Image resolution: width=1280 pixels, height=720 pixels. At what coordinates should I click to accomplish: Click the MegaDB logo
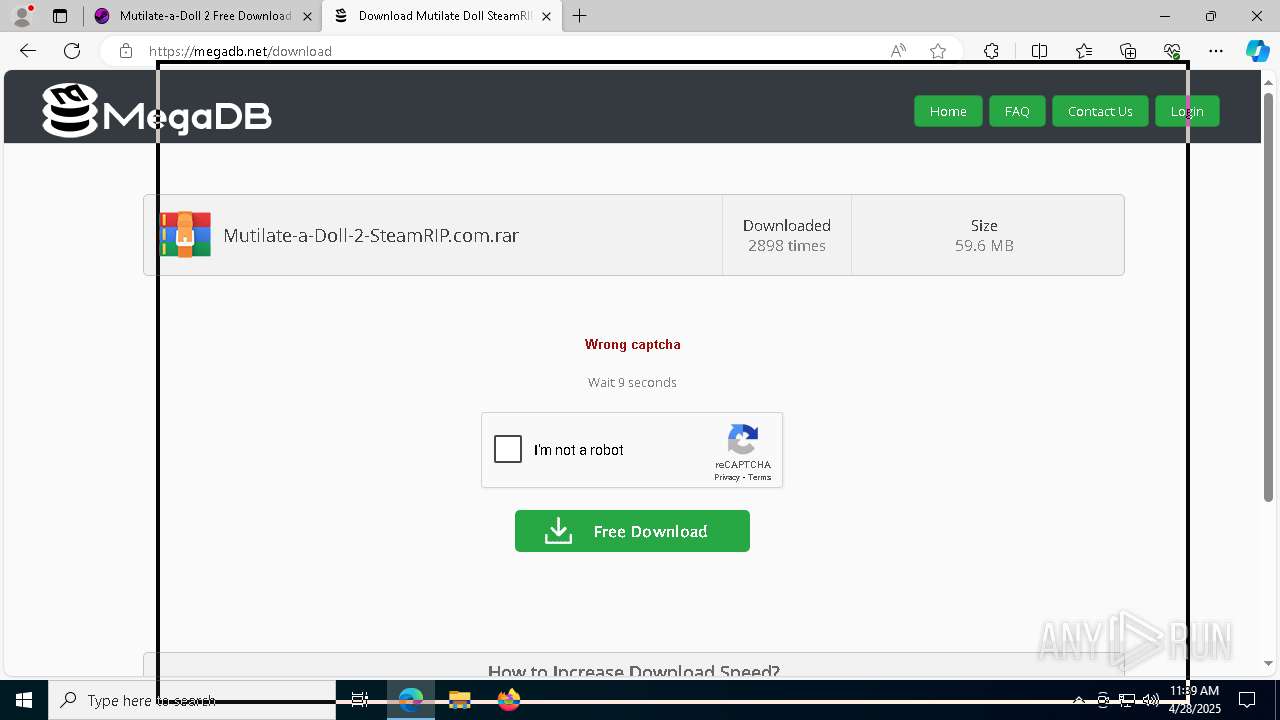(x=157, y=110)
